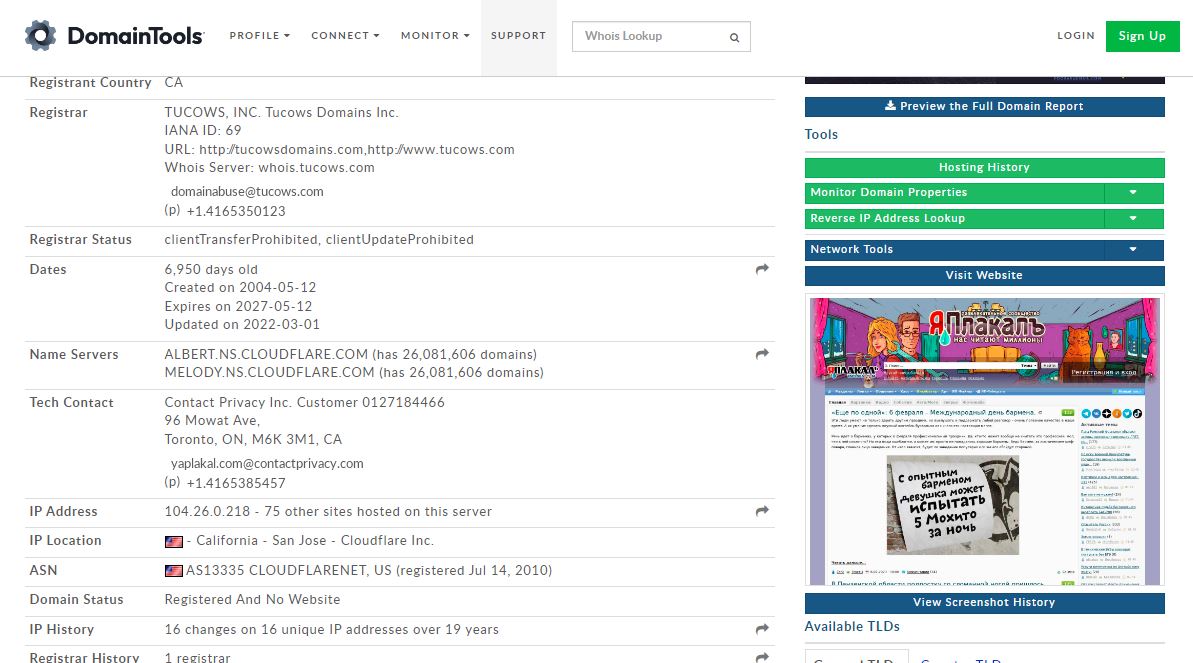The width and height of the screenshot is (1193, 663).
Task: Click MELODY.NS.CLOUDFLARE.COM name server text
Action: pos(269,373)
